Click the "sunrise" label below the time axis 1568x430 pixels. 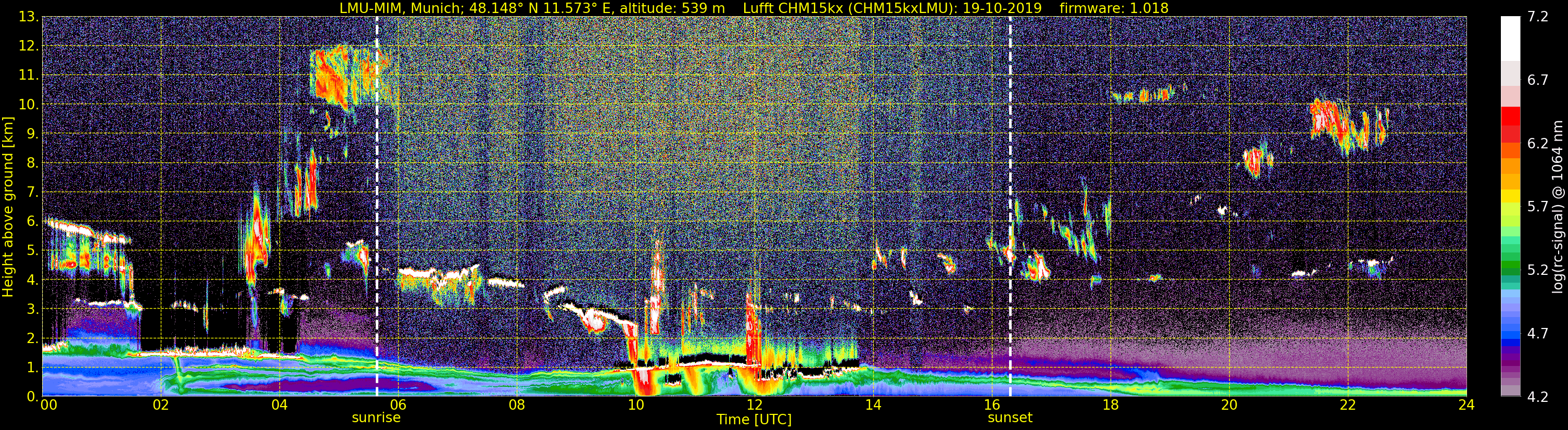(376, 418)
